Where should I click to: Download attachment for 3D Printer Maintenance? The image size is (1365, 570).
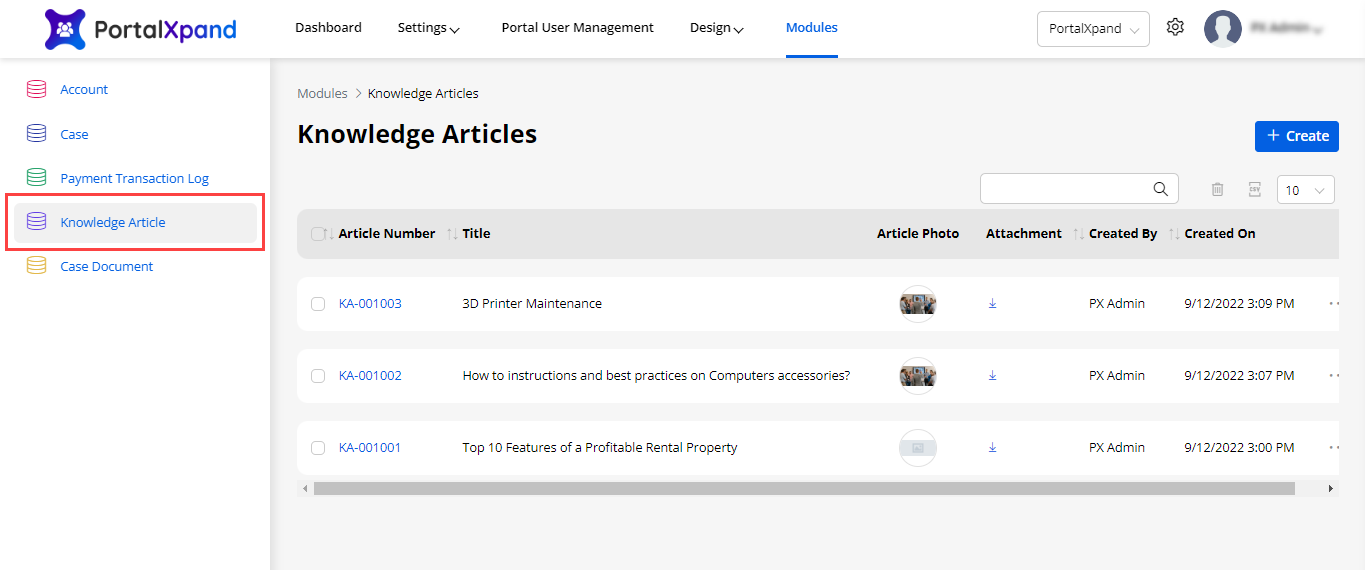[992, 304]
